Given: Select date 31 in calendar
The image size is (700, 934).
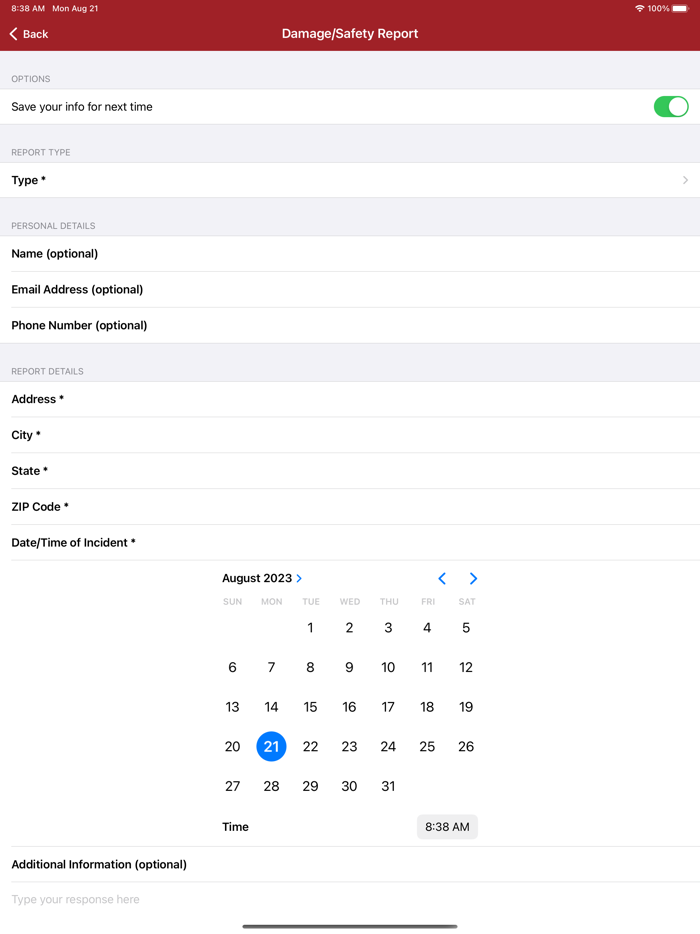Looking at the screenshot, I should [x=388, y=786].
